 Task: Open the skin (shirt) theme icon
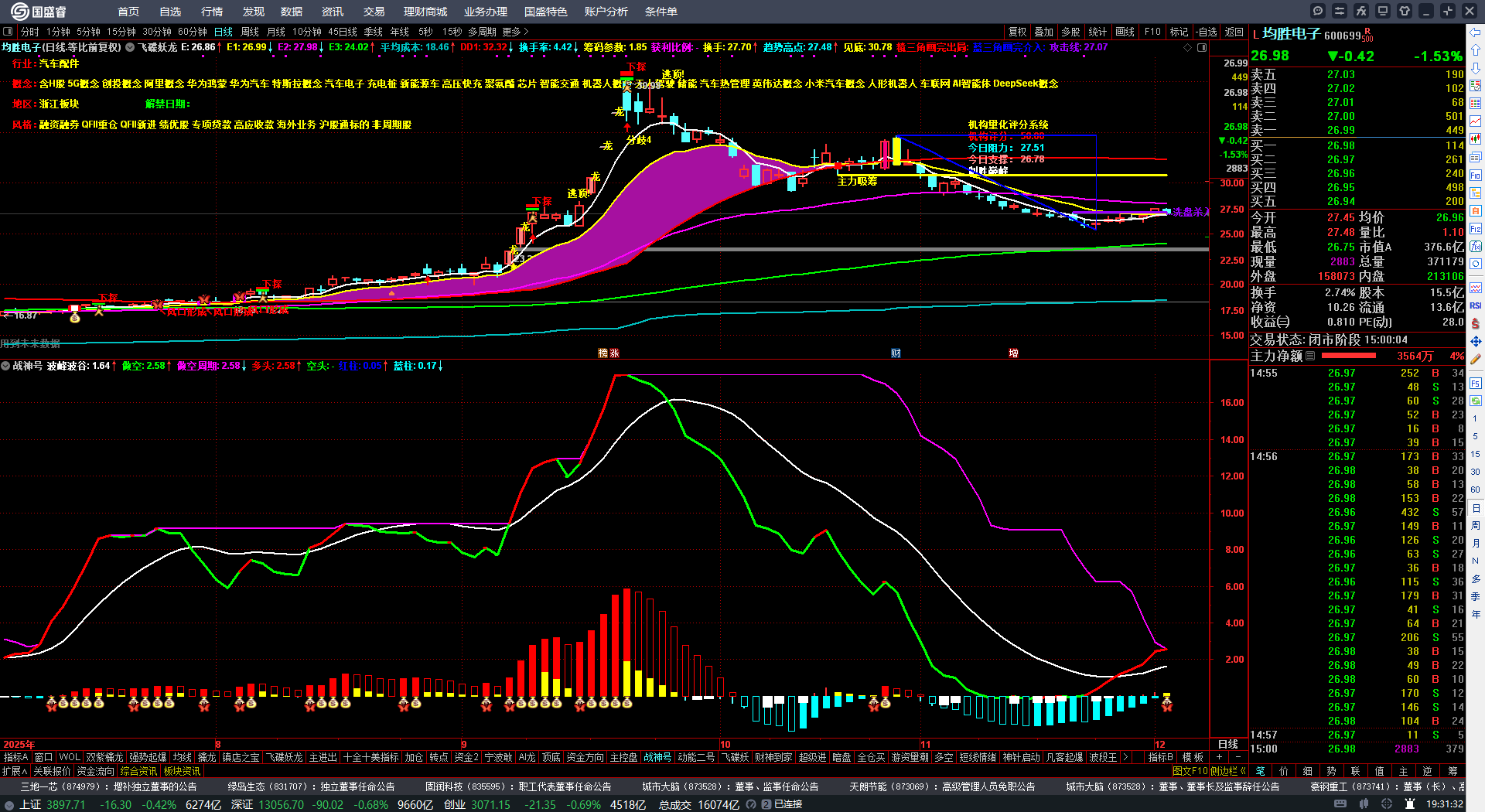[x=1405, y=11]
